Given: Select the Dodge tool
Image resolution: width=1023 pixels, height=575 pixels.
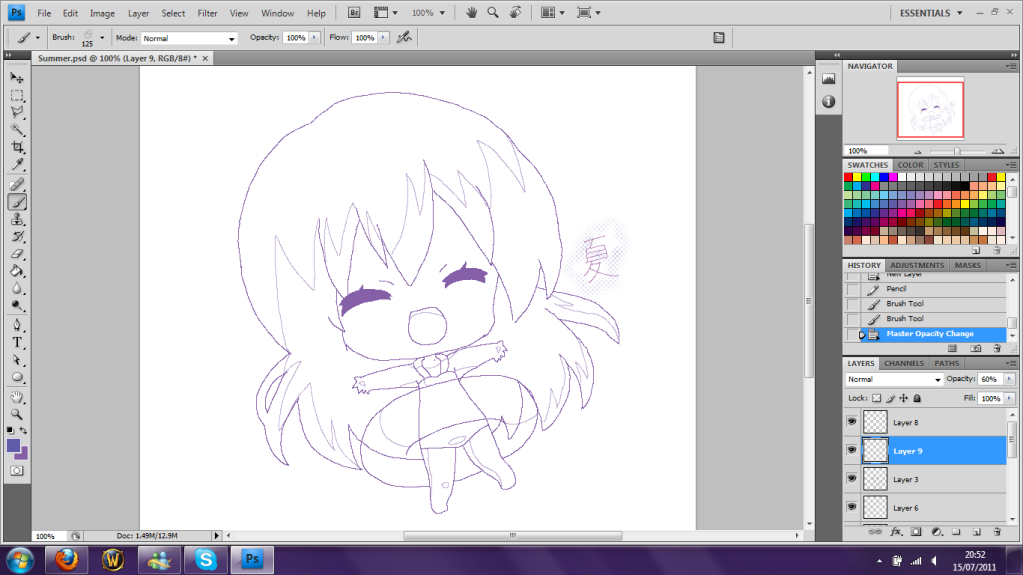Looking at the screenshot, I should point(17,305).
